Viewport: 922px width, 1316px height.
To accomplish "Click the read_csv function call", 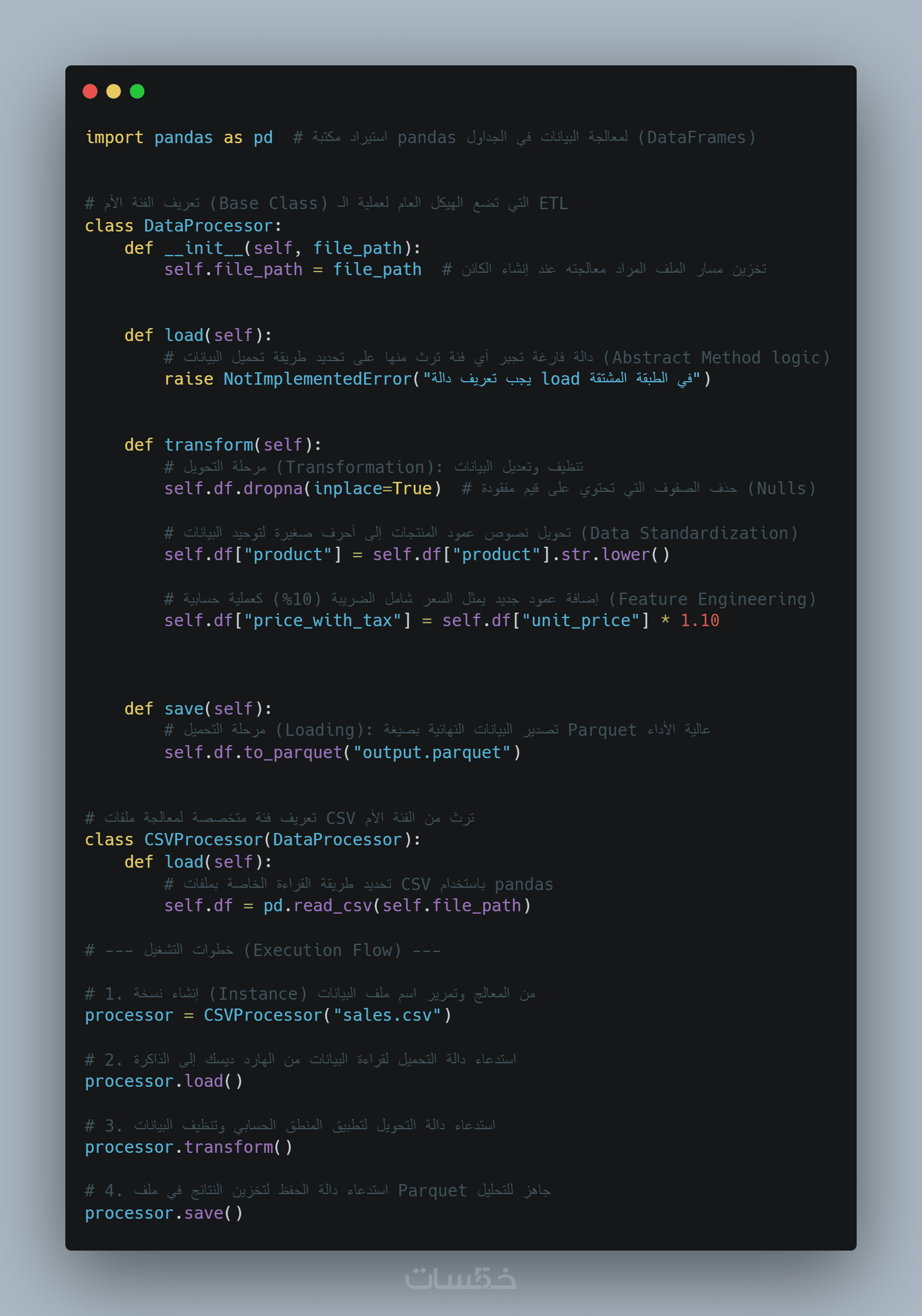I will [x=333, y=905].
